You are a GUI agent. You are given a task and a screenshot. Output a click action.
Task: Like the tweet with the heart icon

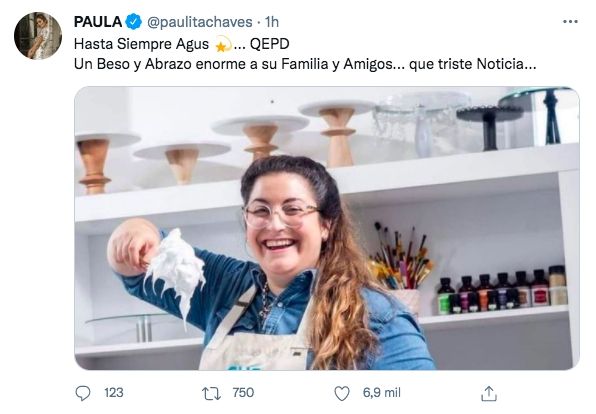click(341, 393)
